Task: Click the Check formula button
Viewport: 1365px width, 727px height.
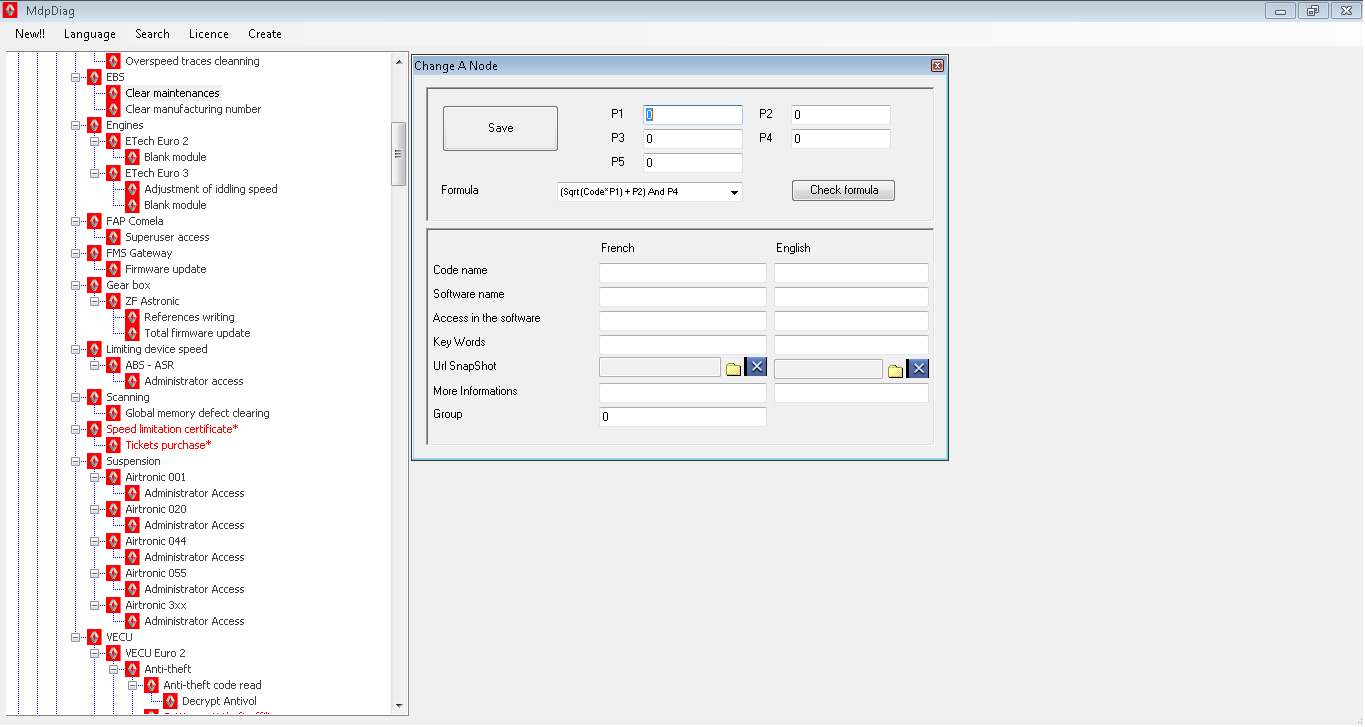Action: pos(843,190)
